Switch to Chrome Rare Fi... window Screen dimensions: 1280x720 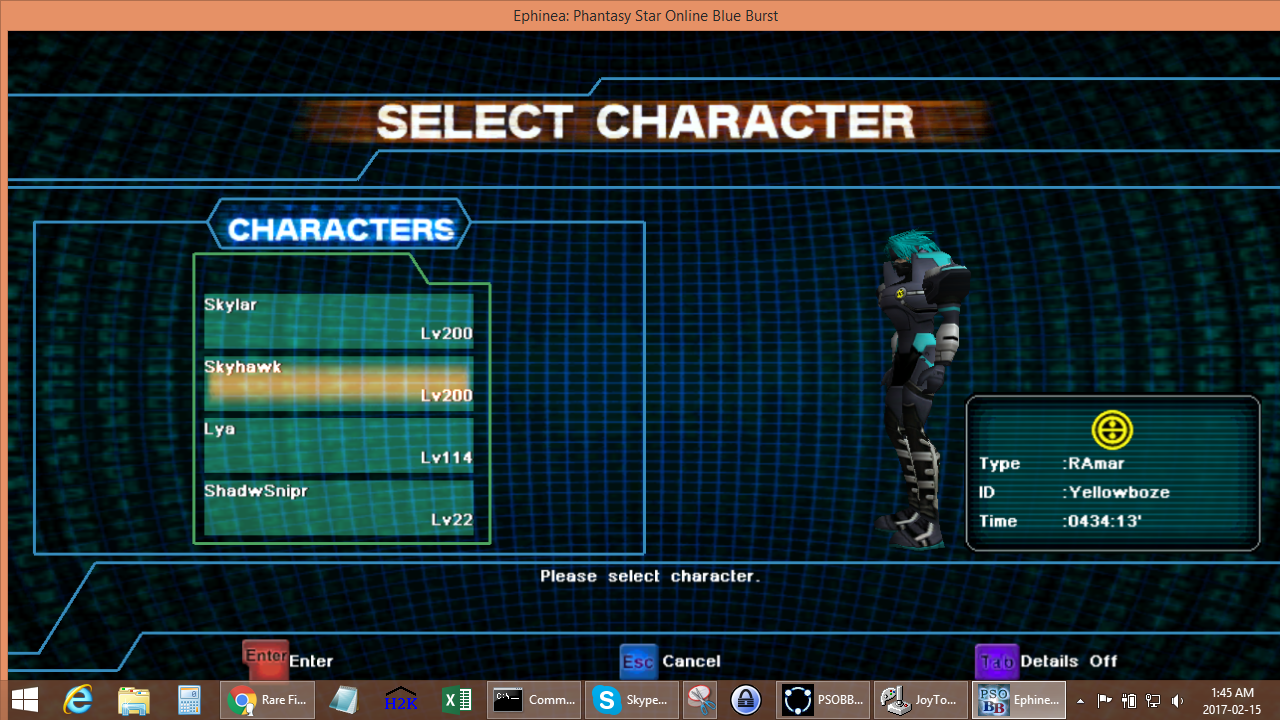267,700
